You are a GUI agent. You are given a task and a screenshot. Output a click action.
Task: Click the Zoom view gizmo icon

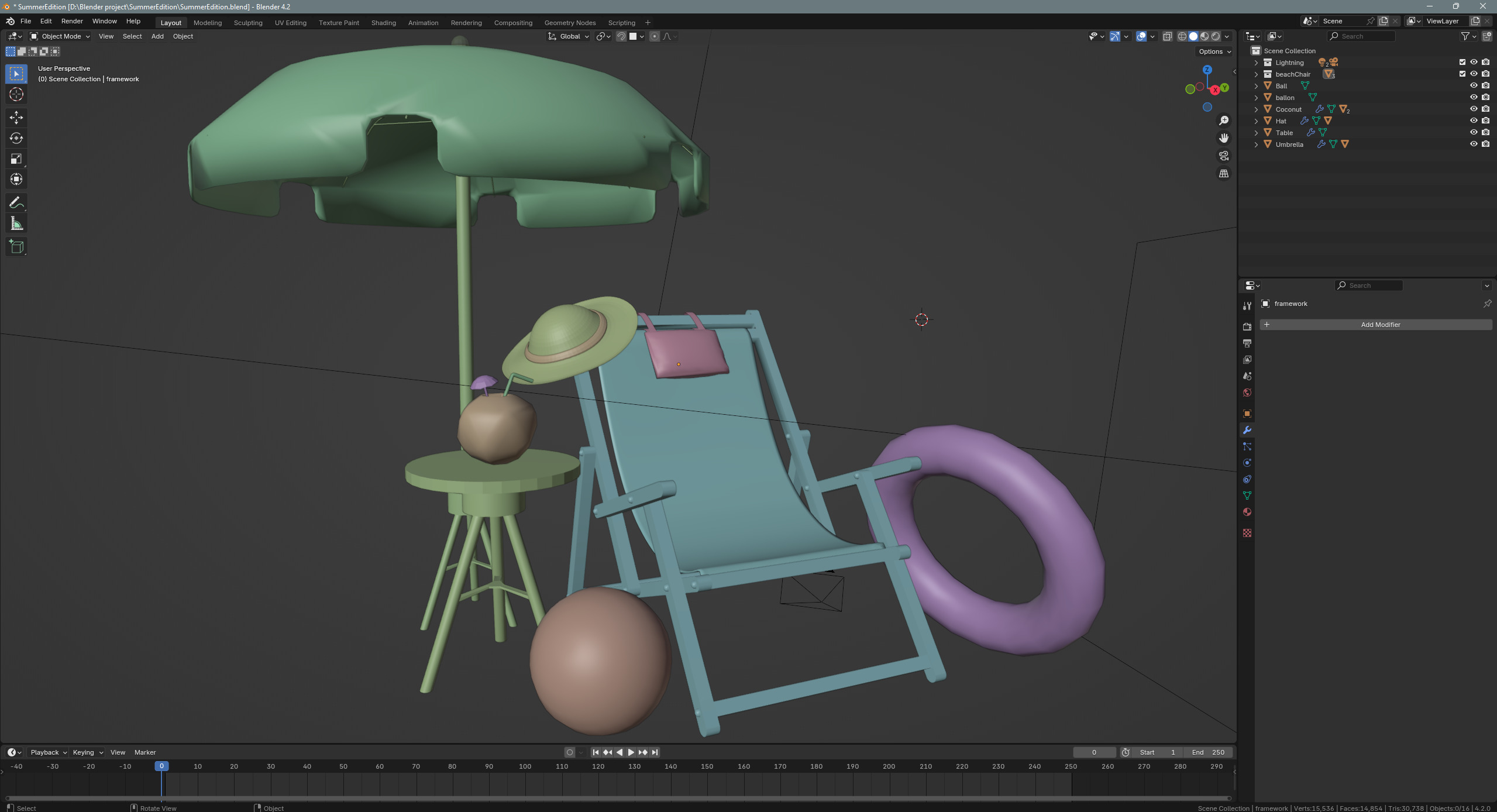pos(1224,121)
